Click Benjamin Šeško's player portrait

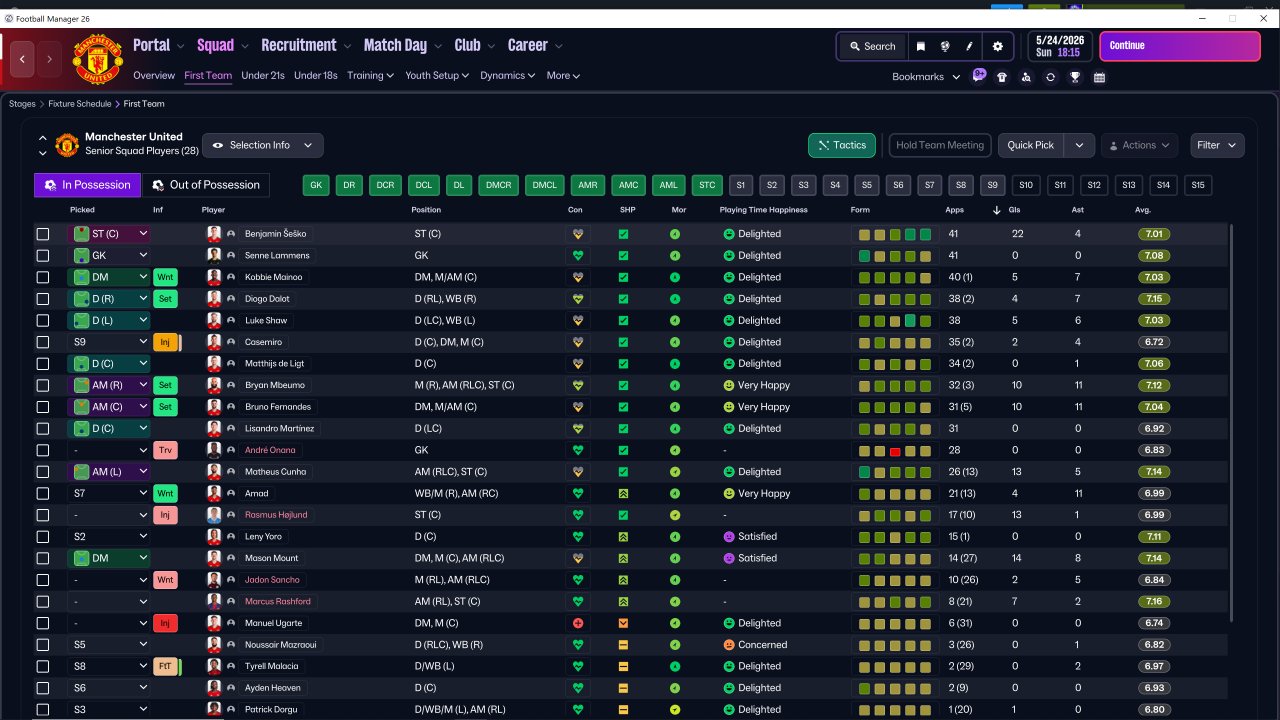click(213, 234)
